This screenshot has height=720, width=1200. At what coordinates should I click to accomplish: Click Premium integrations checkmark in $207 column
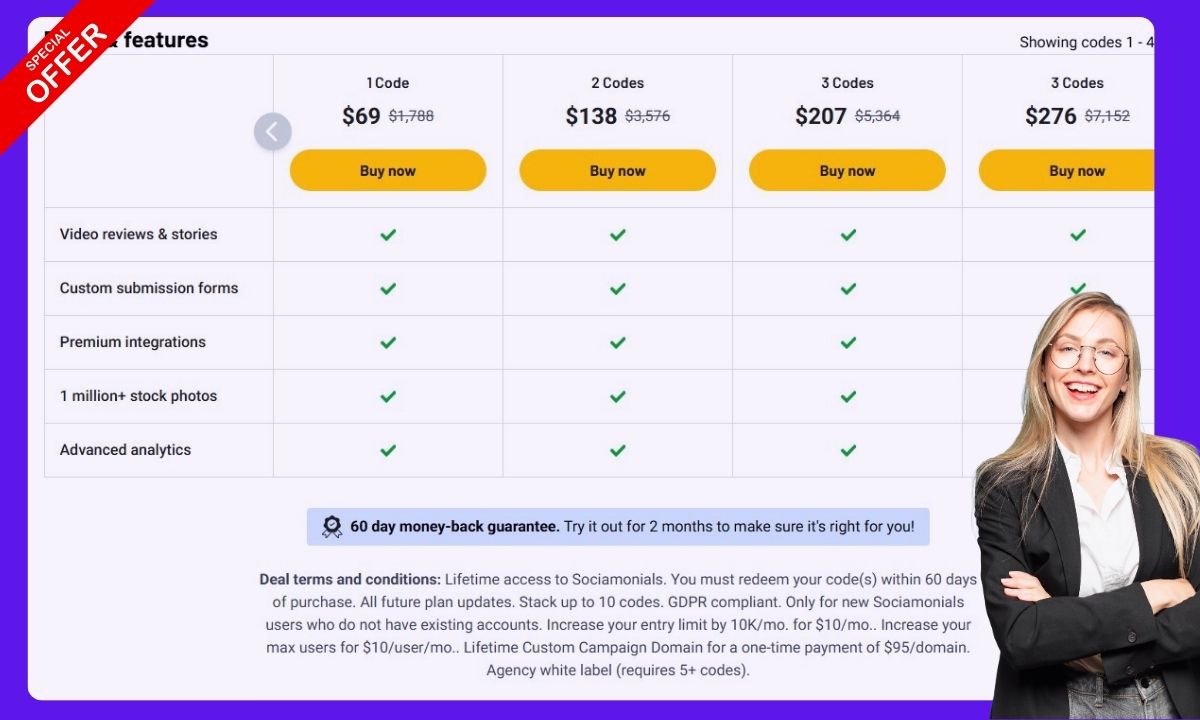coord(848,343)
